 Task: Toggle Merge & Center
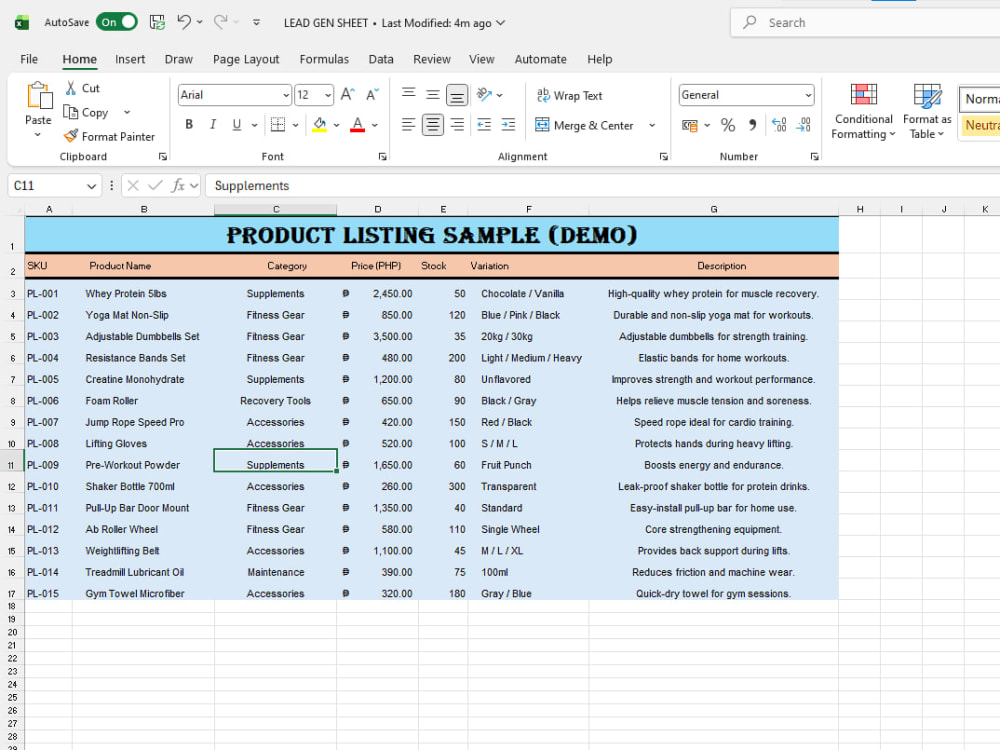[584, 125]
